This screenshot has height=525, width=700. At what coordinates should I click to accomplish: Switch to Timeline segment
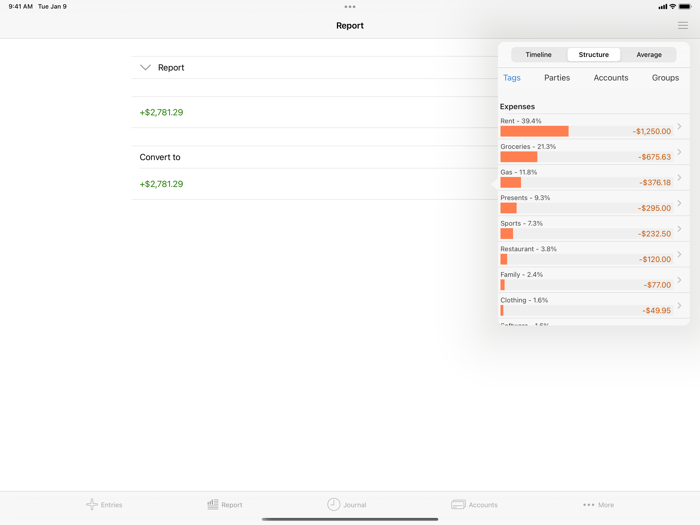tap(538, 54)
